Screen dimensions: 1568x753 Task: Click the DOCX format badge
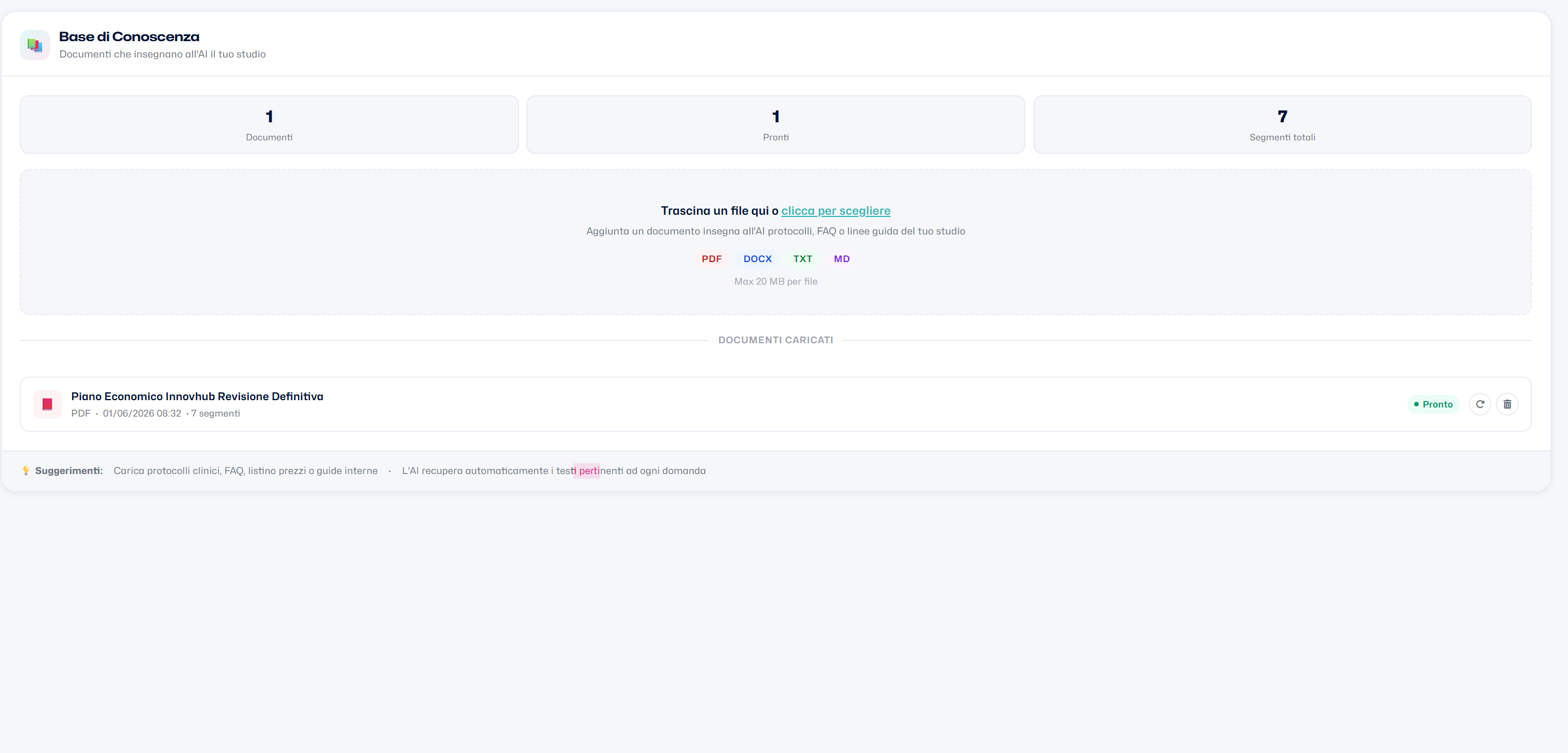click(x=757, y=259)
